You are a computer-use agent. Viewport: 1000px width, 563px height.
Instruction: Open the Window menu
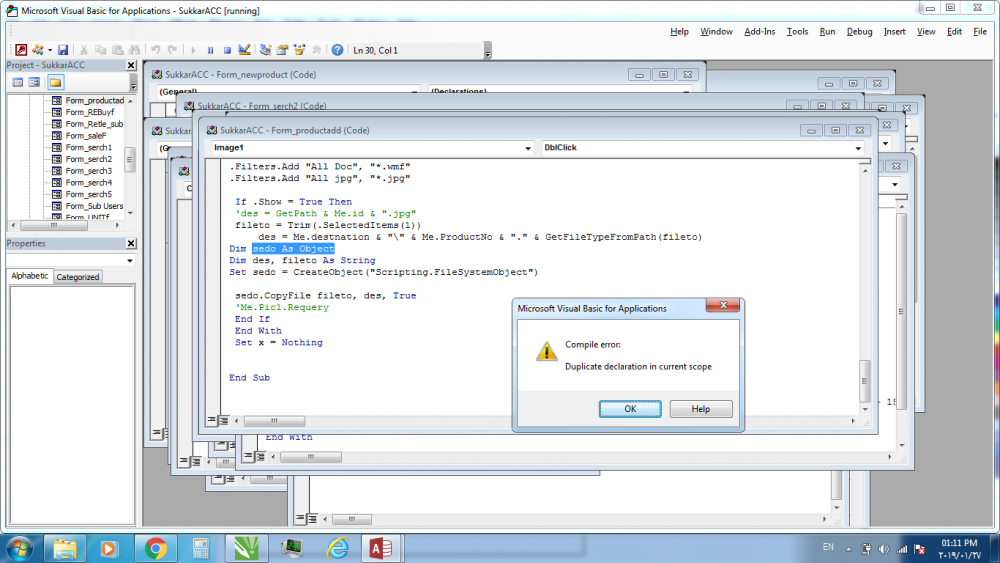[x=716, y=31]
